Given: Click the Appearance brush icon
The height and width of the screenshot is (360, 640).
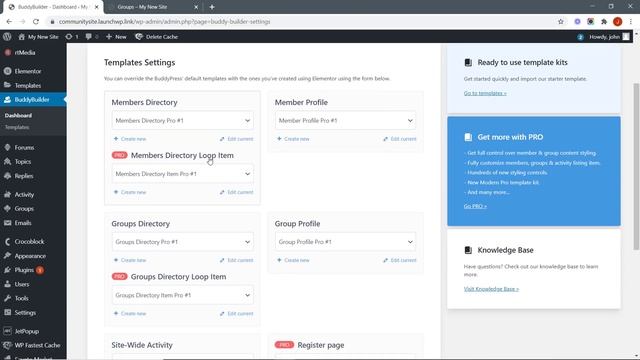Looking at the screenshot, I should tap(7, 256).
